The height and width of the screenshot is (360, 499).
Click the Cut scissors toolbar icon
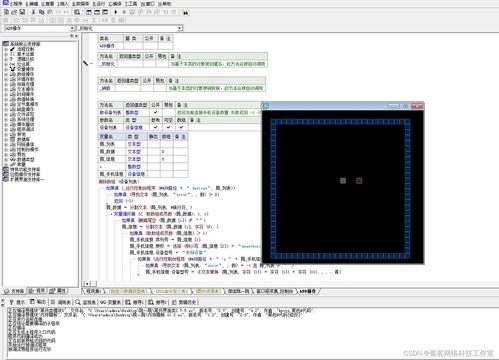coord(33,12)
